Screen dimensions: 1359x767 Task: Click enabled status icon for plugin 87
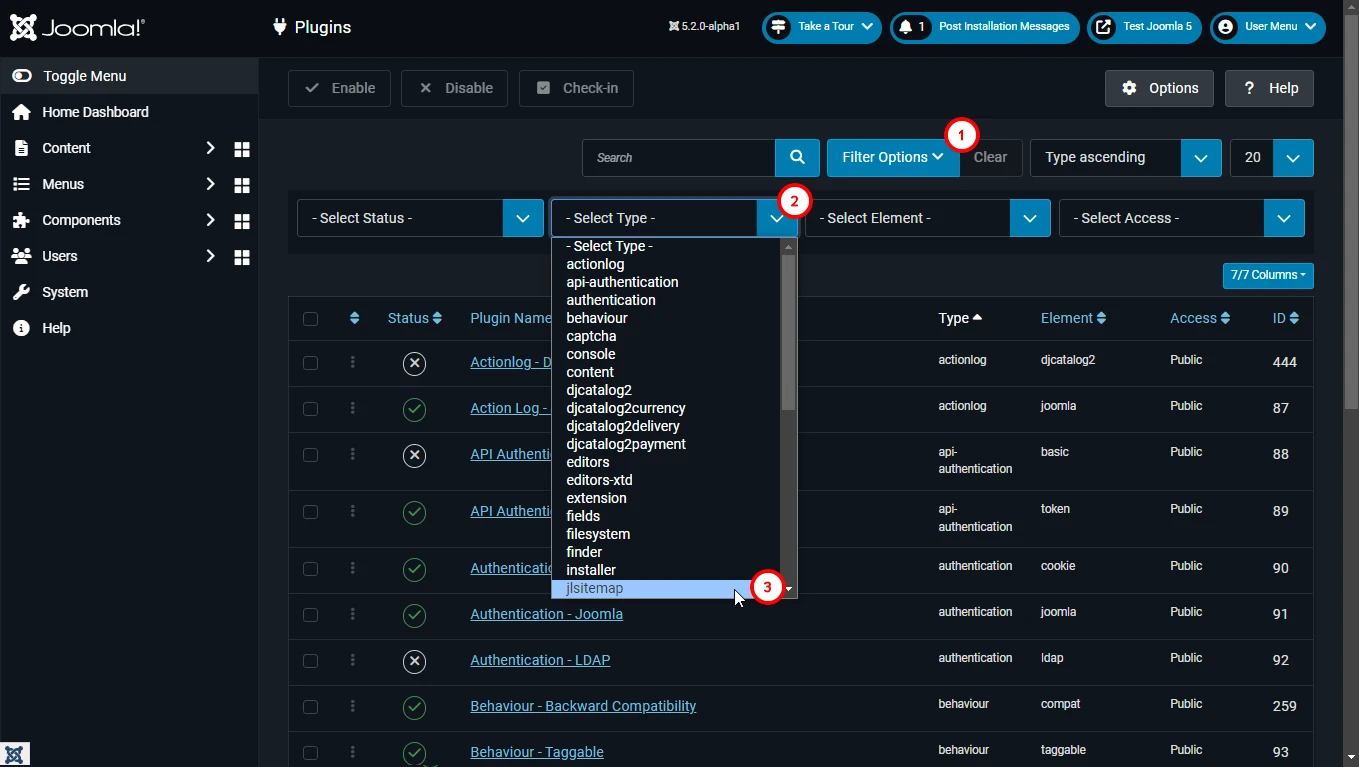pos(414,409)
